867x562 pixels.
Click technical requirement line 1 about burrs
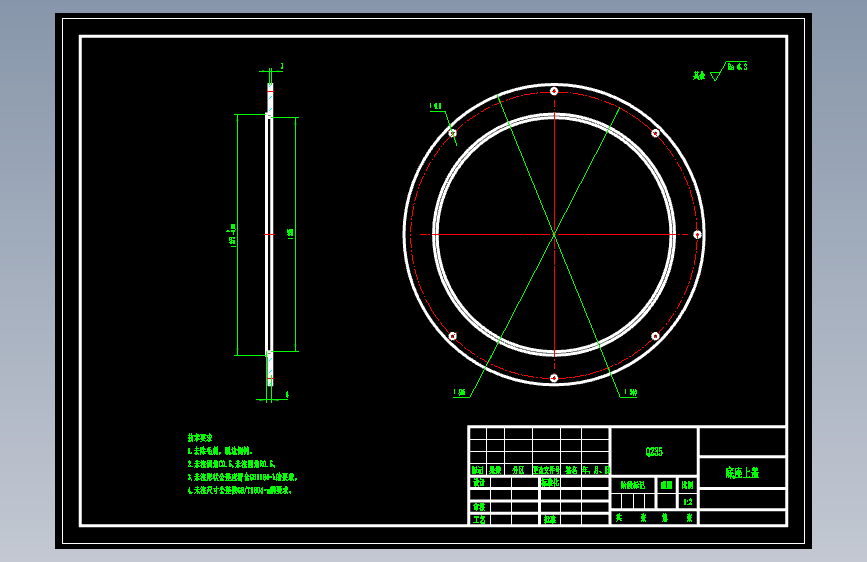(220, 451)
